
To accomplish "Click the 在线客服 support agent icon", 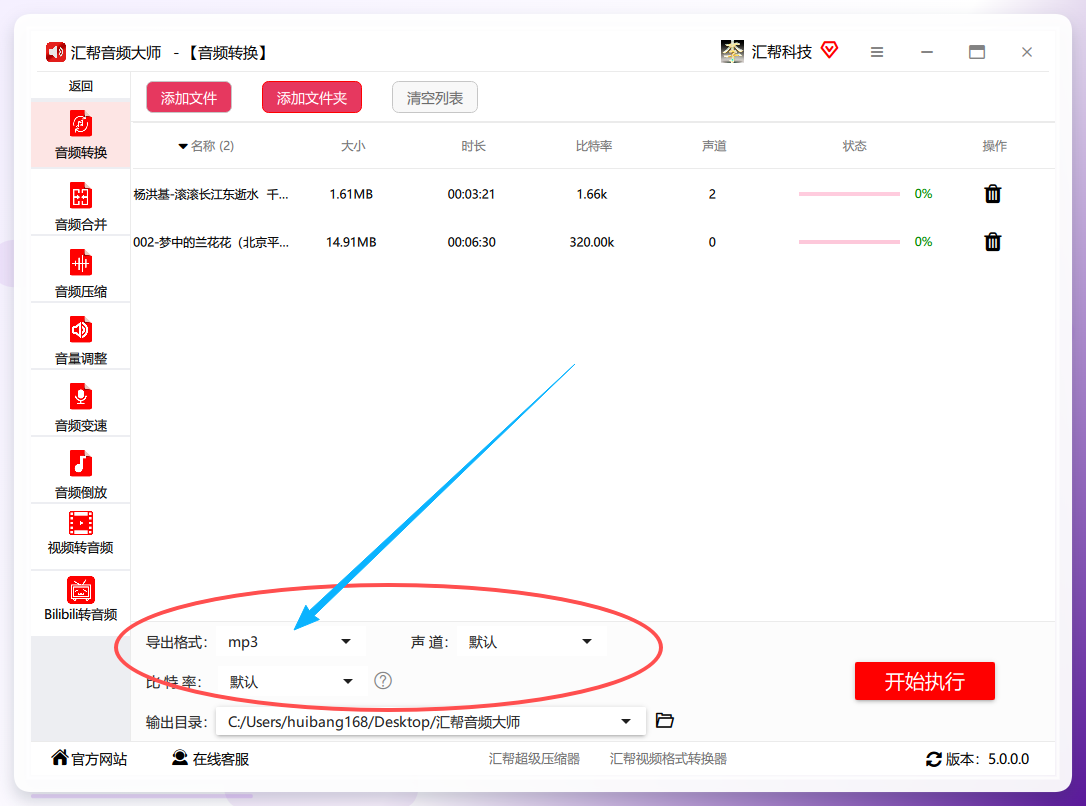I will tap(179, 758).
